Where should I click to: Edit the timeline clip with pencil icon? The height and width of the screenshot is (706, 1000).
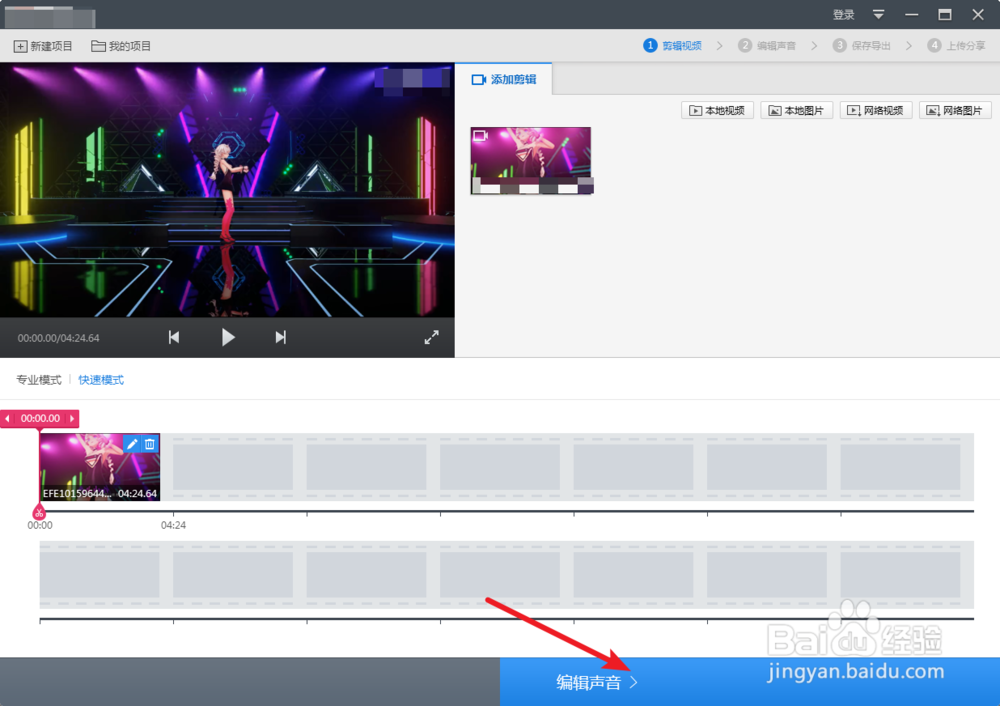coord(132,444)
